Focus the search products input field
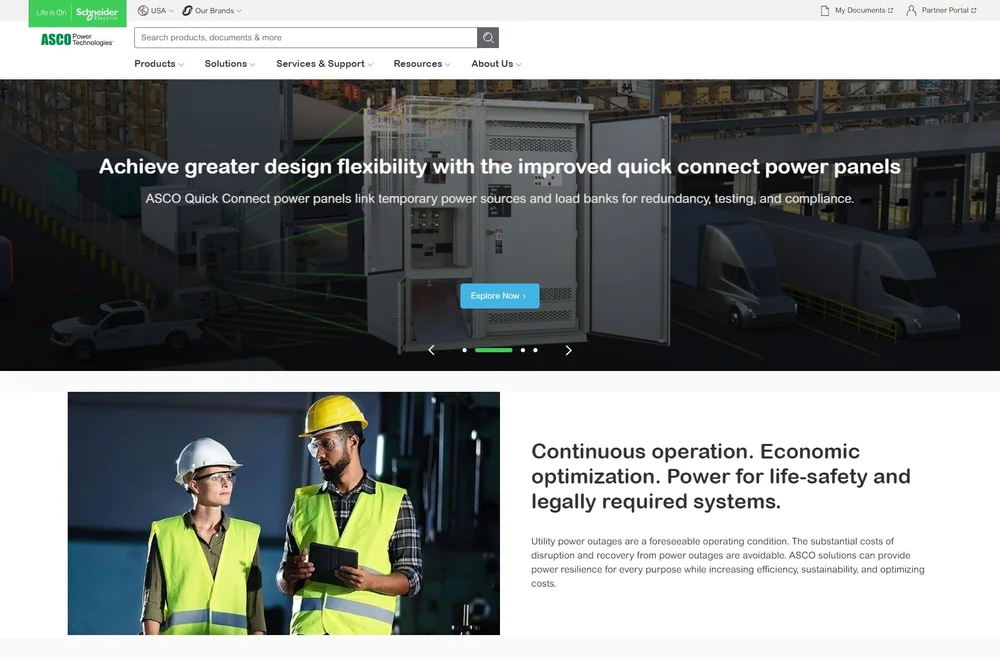The height and width of the screenshot is (667, 1000). [305, 38]
